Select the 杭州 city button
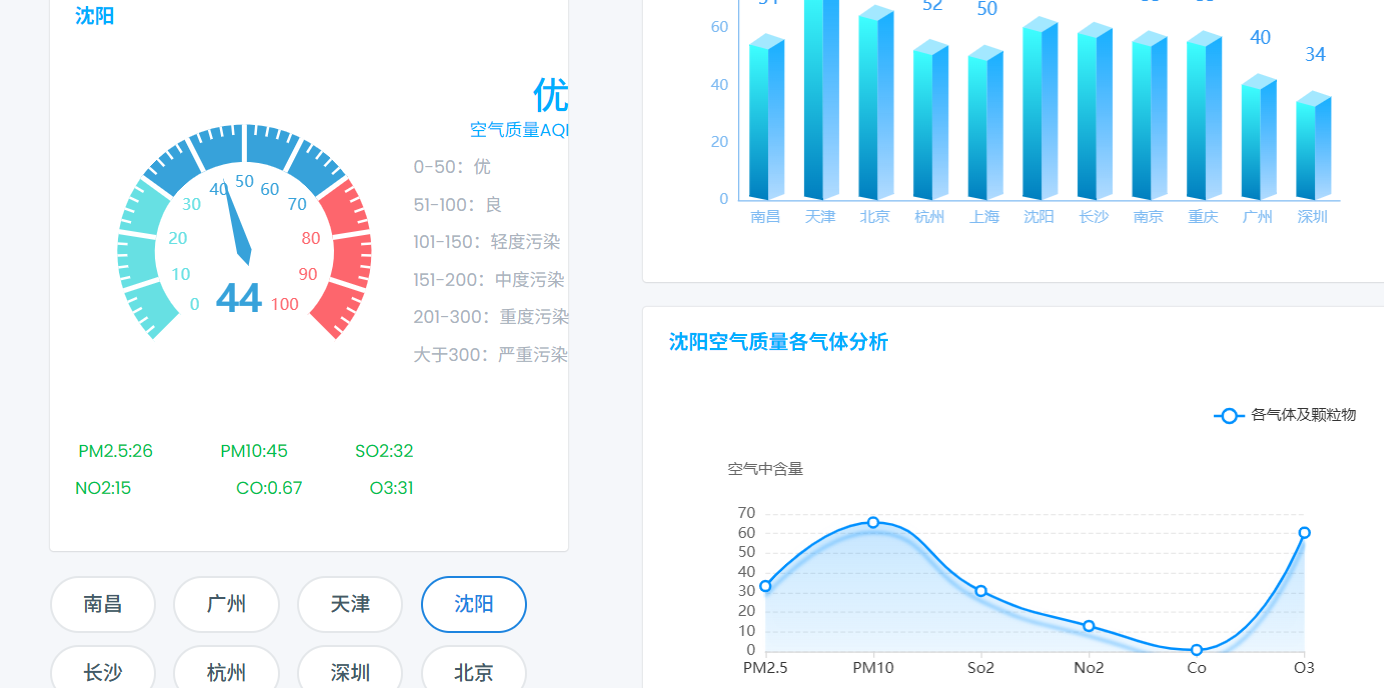This screenshot has width=1384, height=688. coord(226,671)
